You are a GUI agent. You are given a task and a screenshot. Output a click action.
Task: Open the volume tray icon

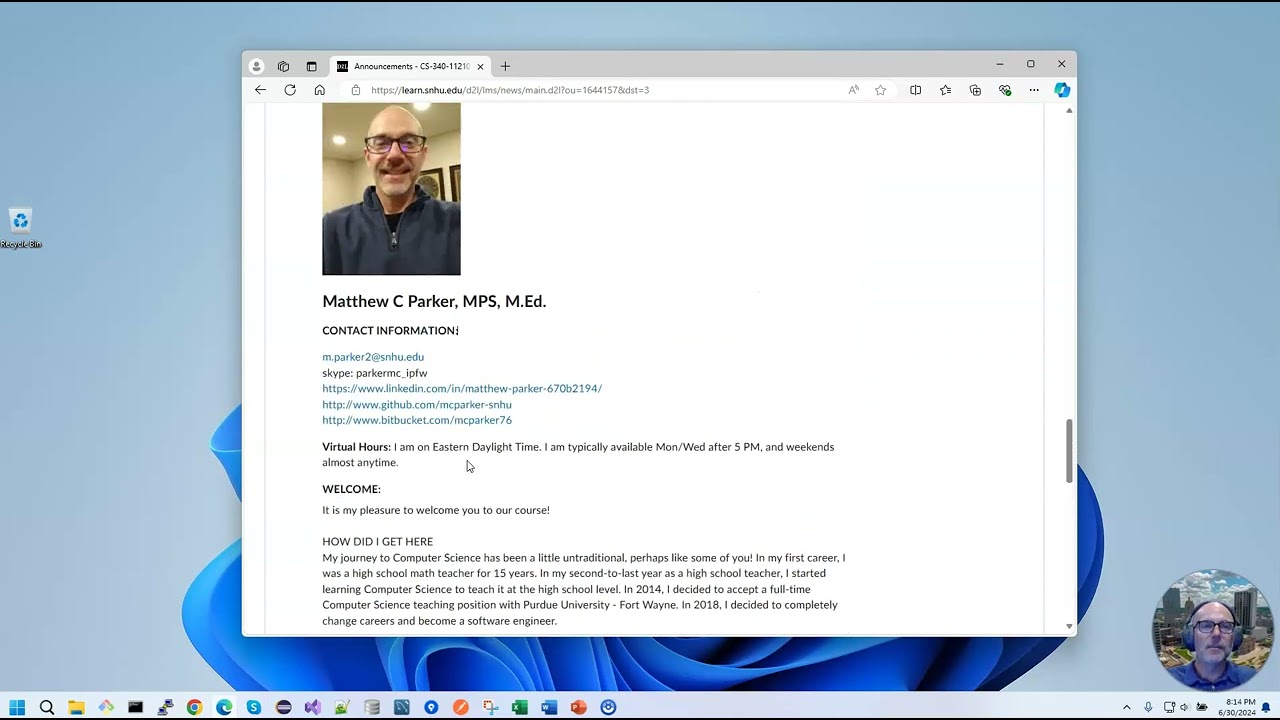point(1185,707)
